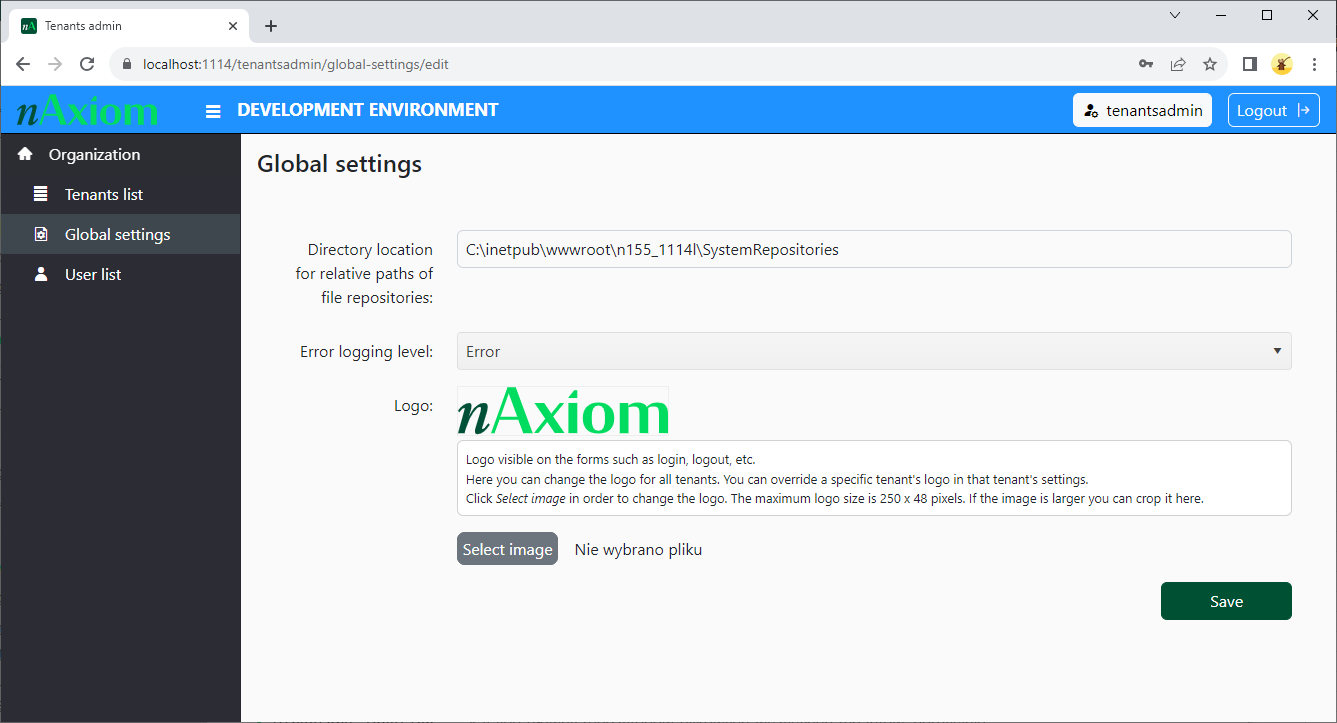Open Chrome's three-dot menu
Viewport: 1337px width, 723px height.
coord(1314,64)
